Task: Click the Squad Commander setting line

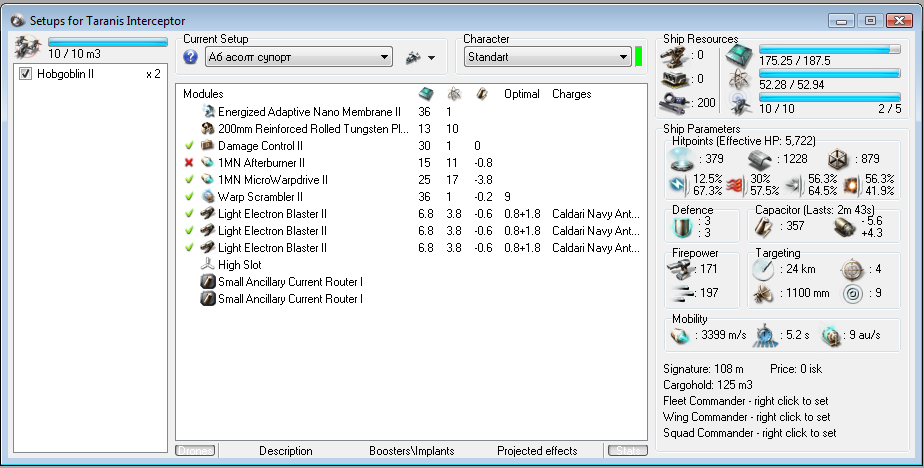Action: point(750,433)
